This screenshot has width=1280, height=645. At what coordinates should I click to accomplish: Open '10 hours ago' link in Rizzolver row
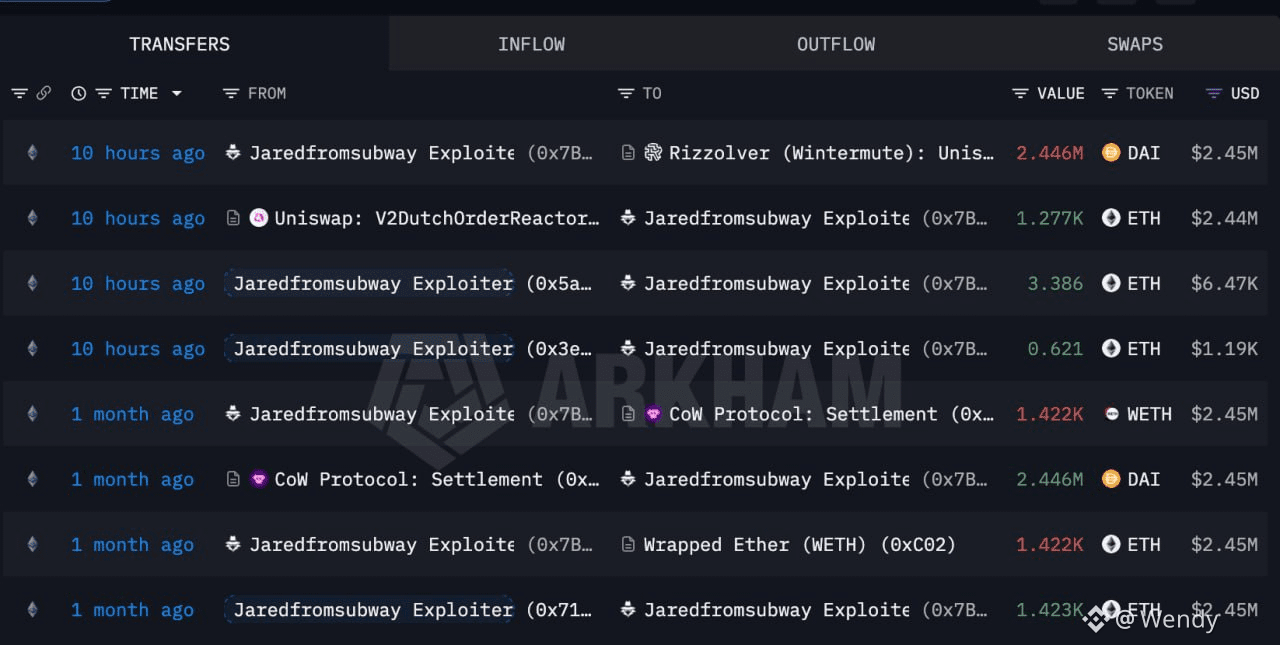pyautogui.click(x=138, y=153)
